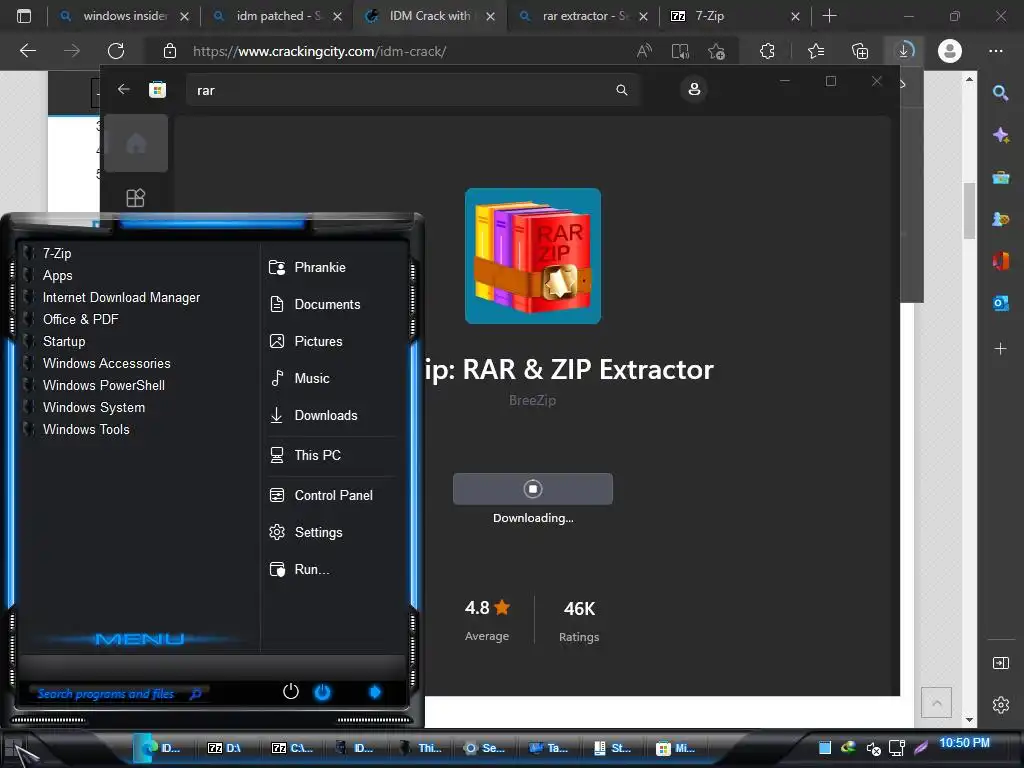Open Microsoft Store account profile icon

point(694,89)
